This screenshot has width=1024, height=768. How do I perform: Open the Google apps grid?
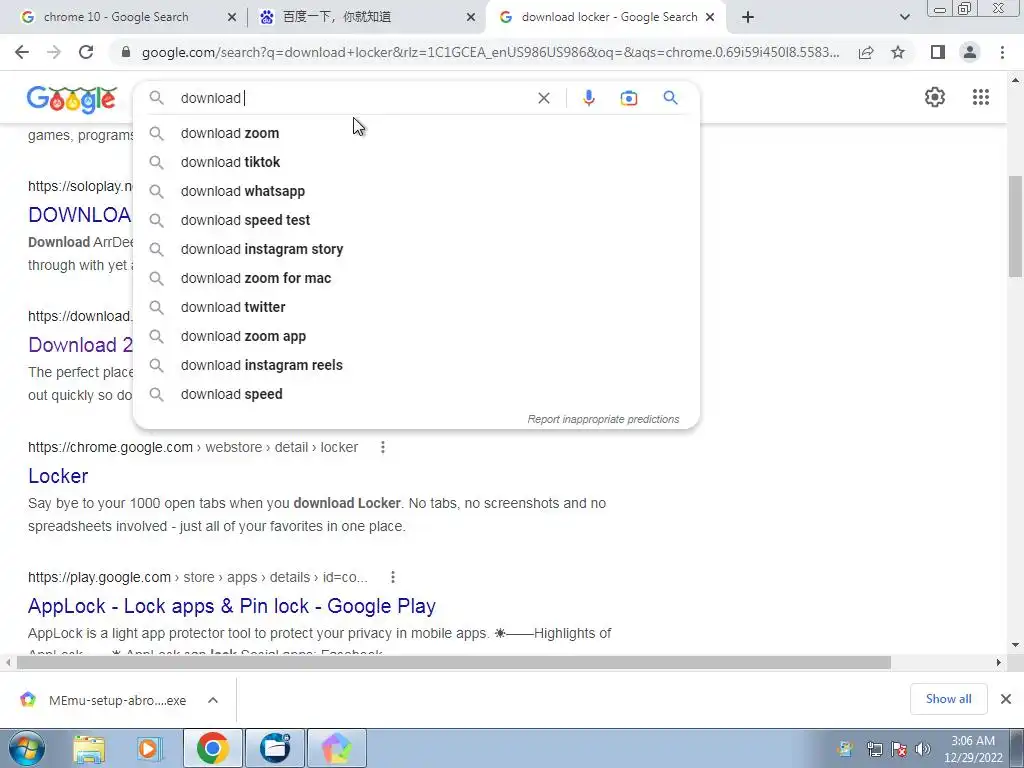[980, 97]
